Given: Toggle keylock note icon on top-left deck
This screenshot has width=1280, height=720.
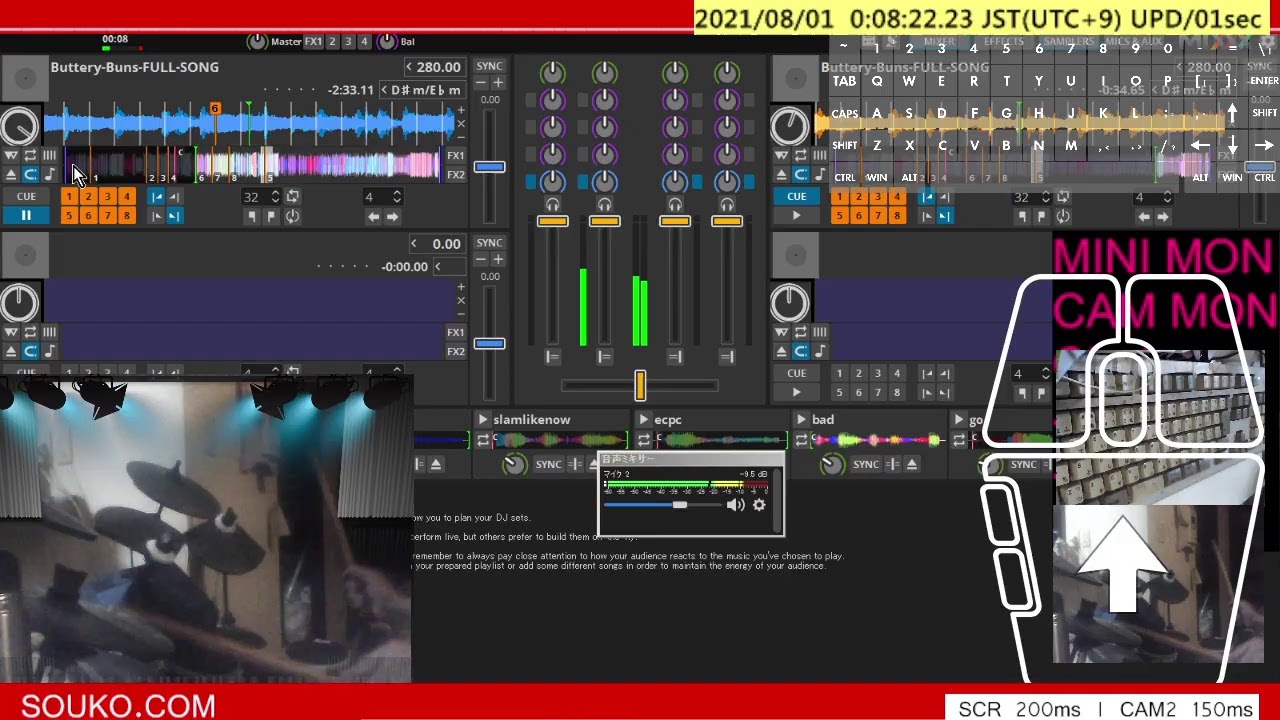Looking at the screenshot, I should pos(49,175).
